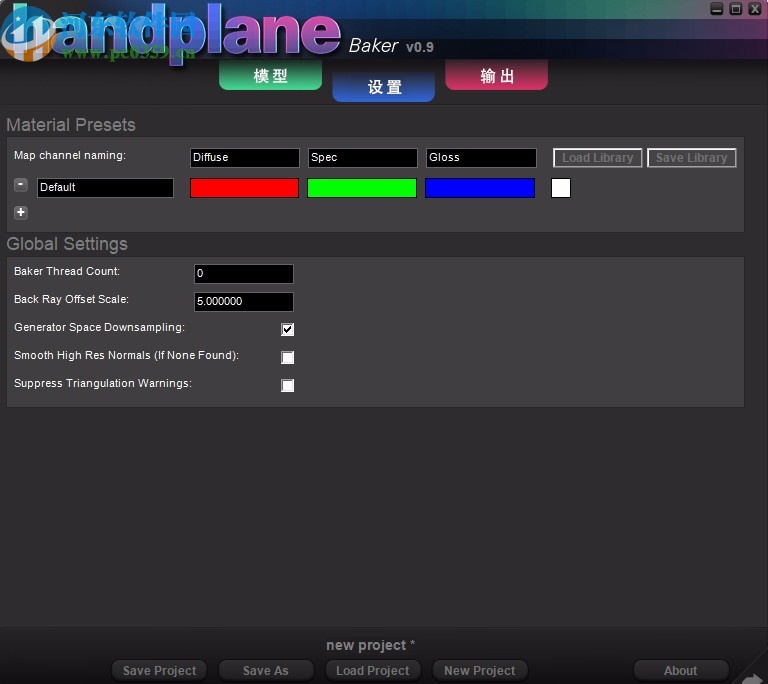The width and height of the screenshot is (768, 684).
Task: Switch to the 模型 (Models) tab
Action: [x=270, y=75]
